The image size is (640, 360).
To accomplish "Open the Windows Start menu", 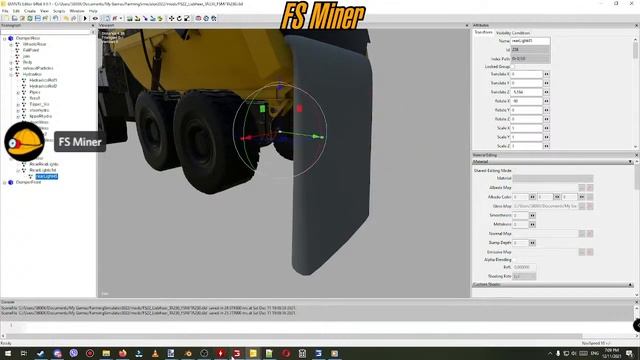I will pos(8,353).
